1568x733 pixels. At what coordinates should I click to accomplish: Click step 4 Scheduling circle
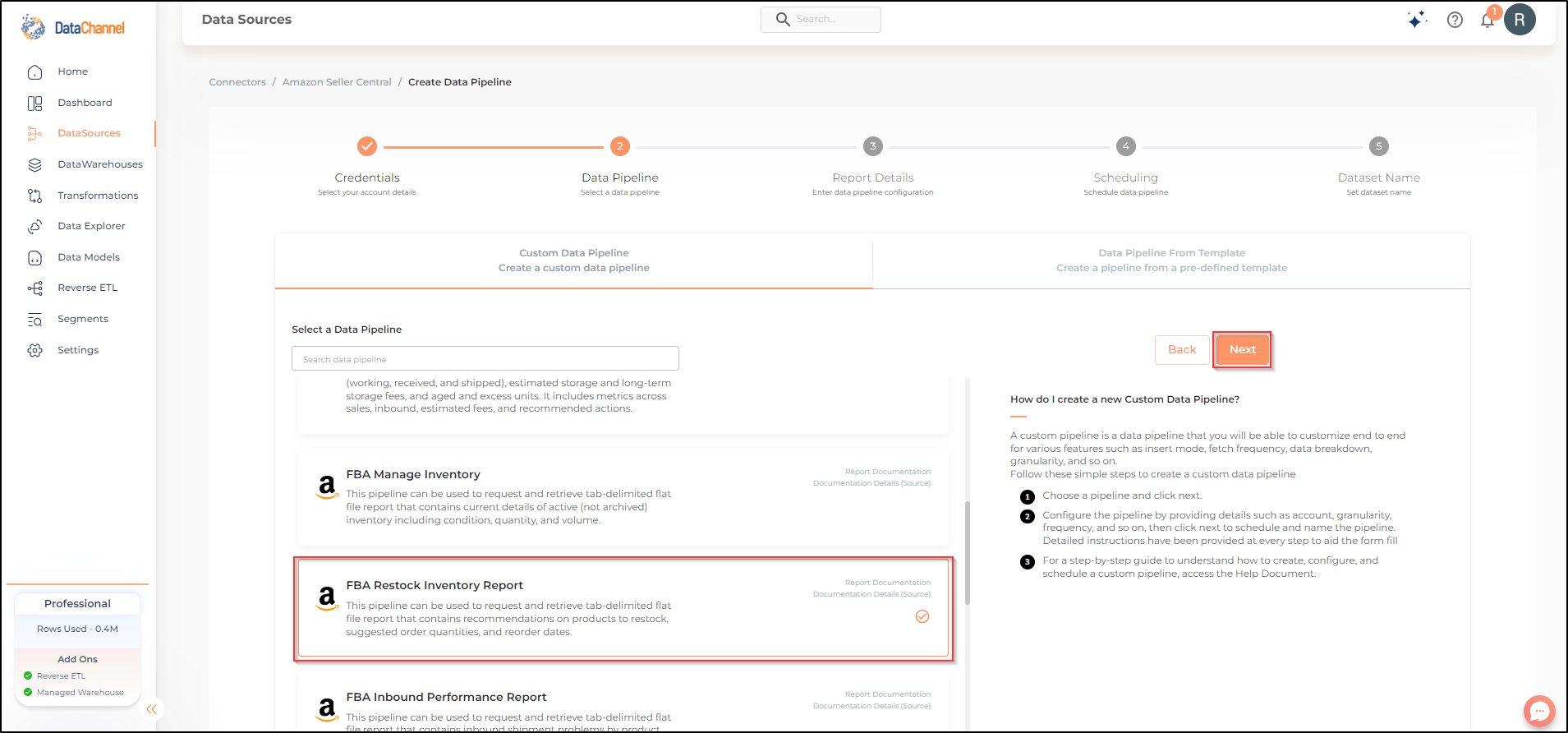[x=1126, y=146]
